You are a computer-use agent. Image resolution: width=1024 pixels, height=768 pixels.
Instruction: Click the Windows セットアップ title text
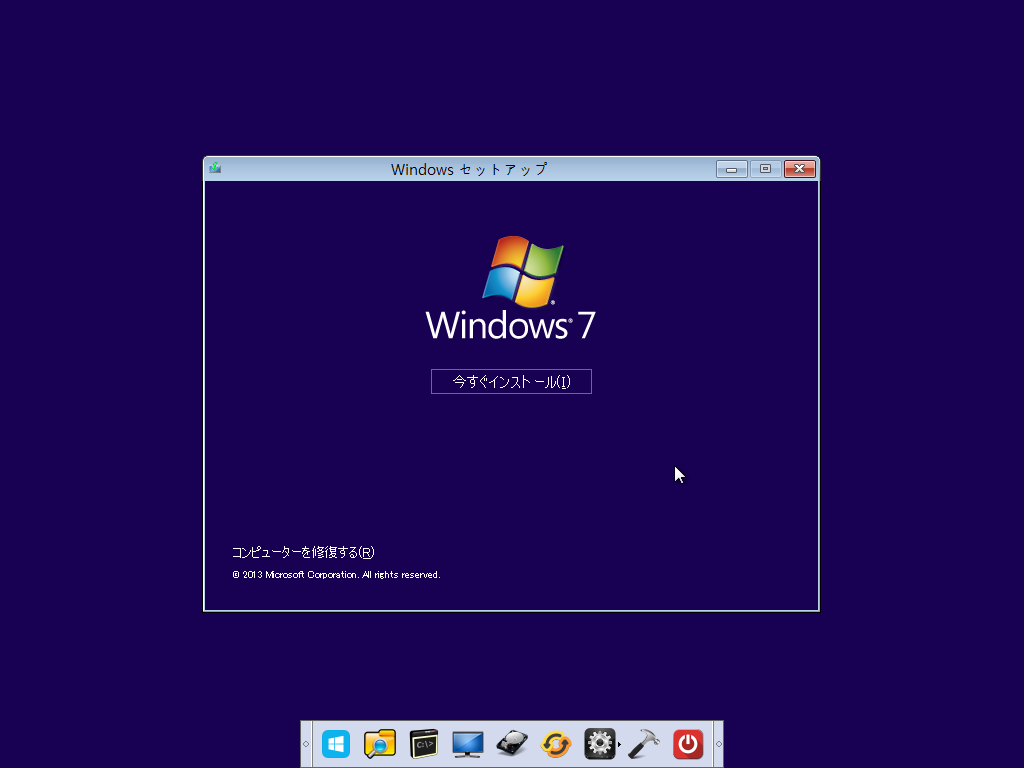coord(469,169)
